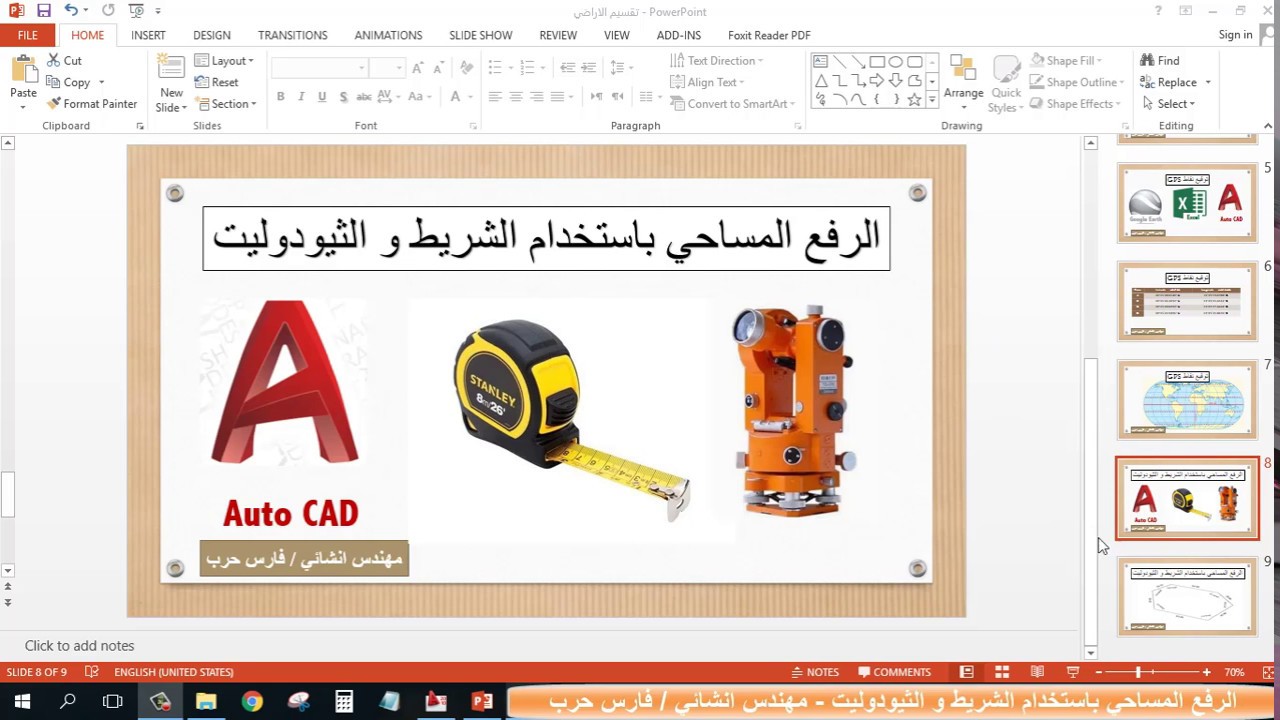Open the font name combo box

[320, 68]
